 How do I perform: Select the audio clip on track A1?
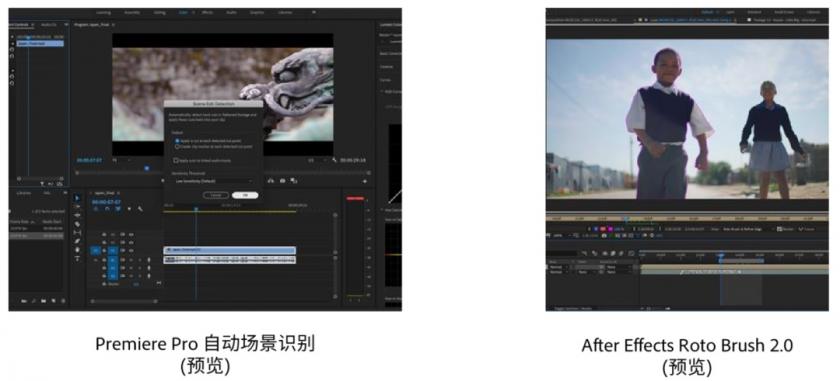pos(229,260)
